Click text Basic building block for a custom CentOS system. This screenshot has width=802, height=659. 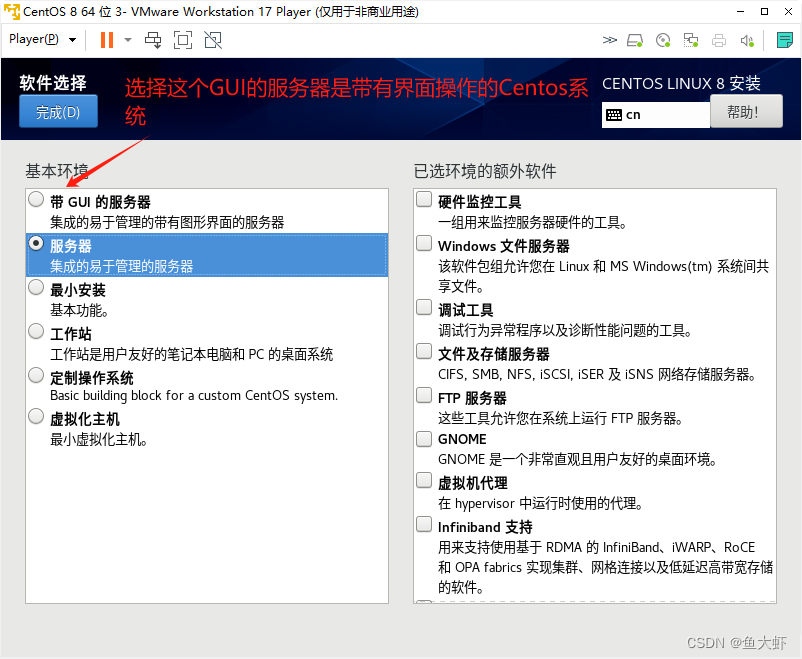(194, 396)
